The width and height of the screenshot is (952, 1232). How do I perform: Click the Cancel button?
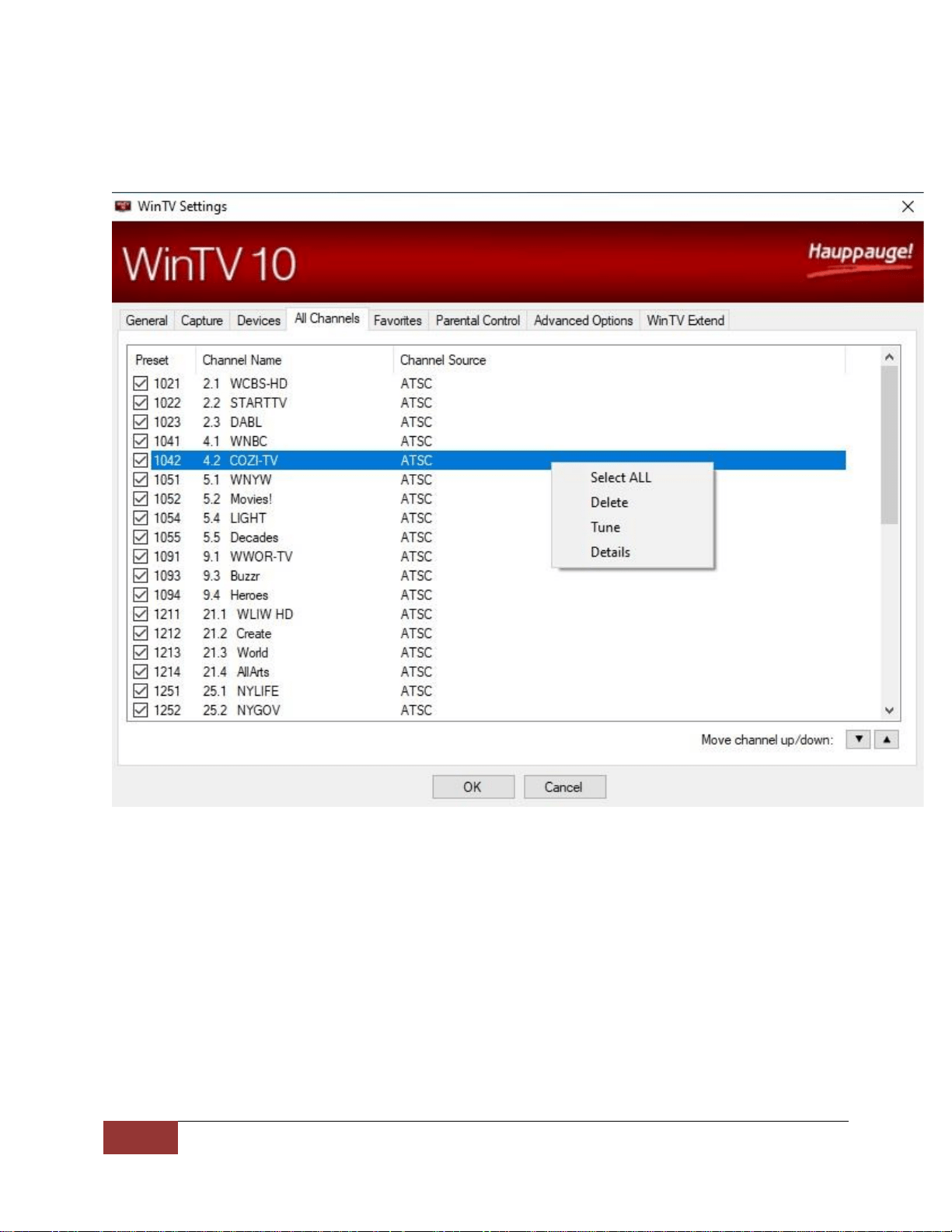pyautogui.click(x=564, y=787)
